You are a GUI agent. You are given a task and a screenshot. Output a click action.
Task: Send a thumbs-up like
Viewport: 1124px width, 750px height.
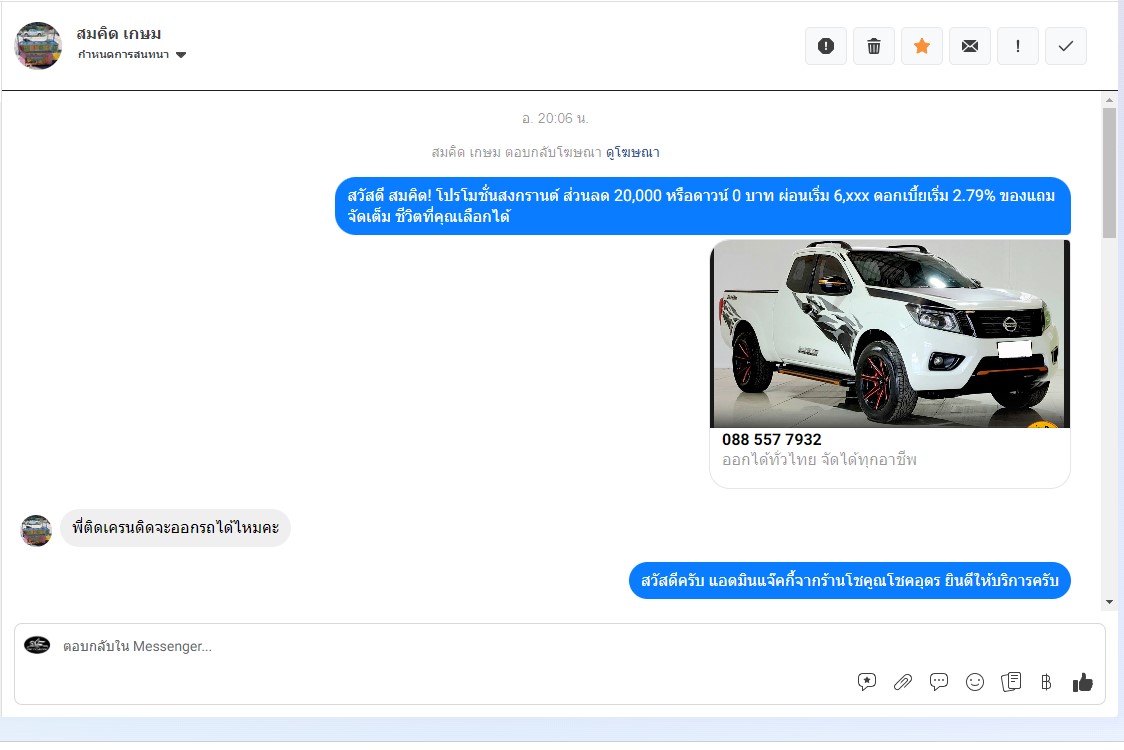coord(1082,682)
